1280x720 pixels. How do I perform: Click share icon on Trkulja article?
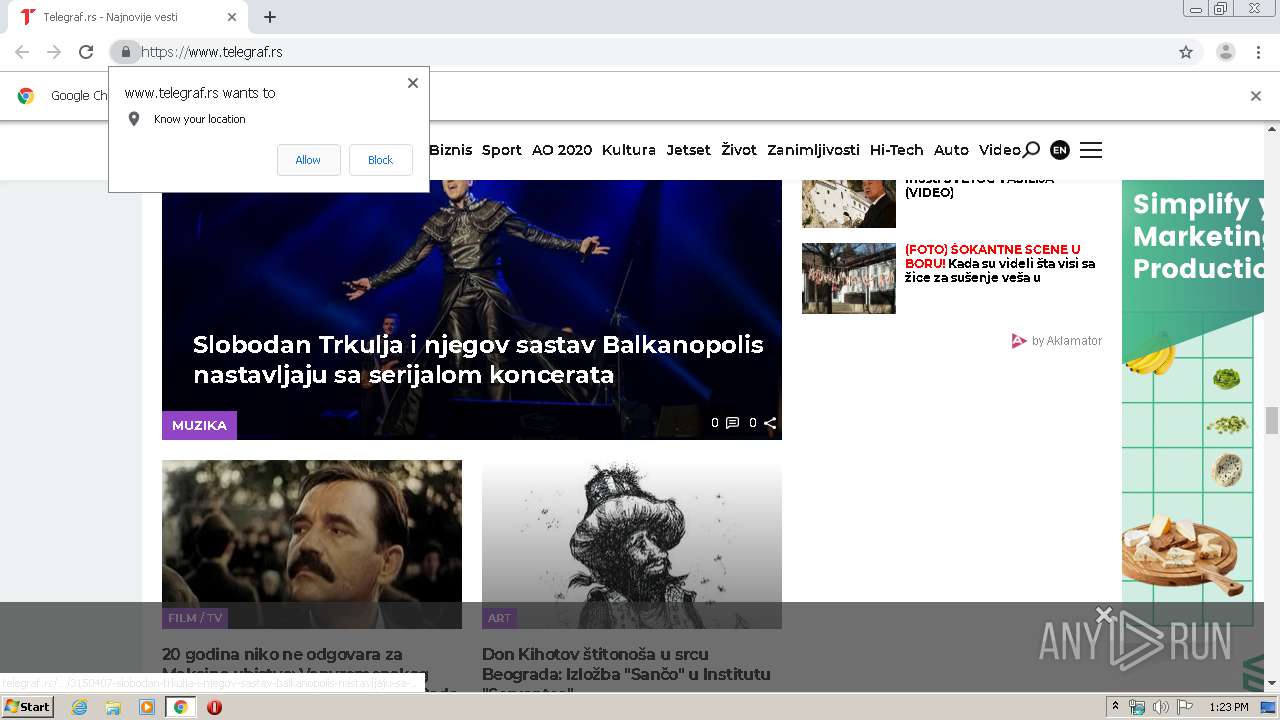click(770, 423)
